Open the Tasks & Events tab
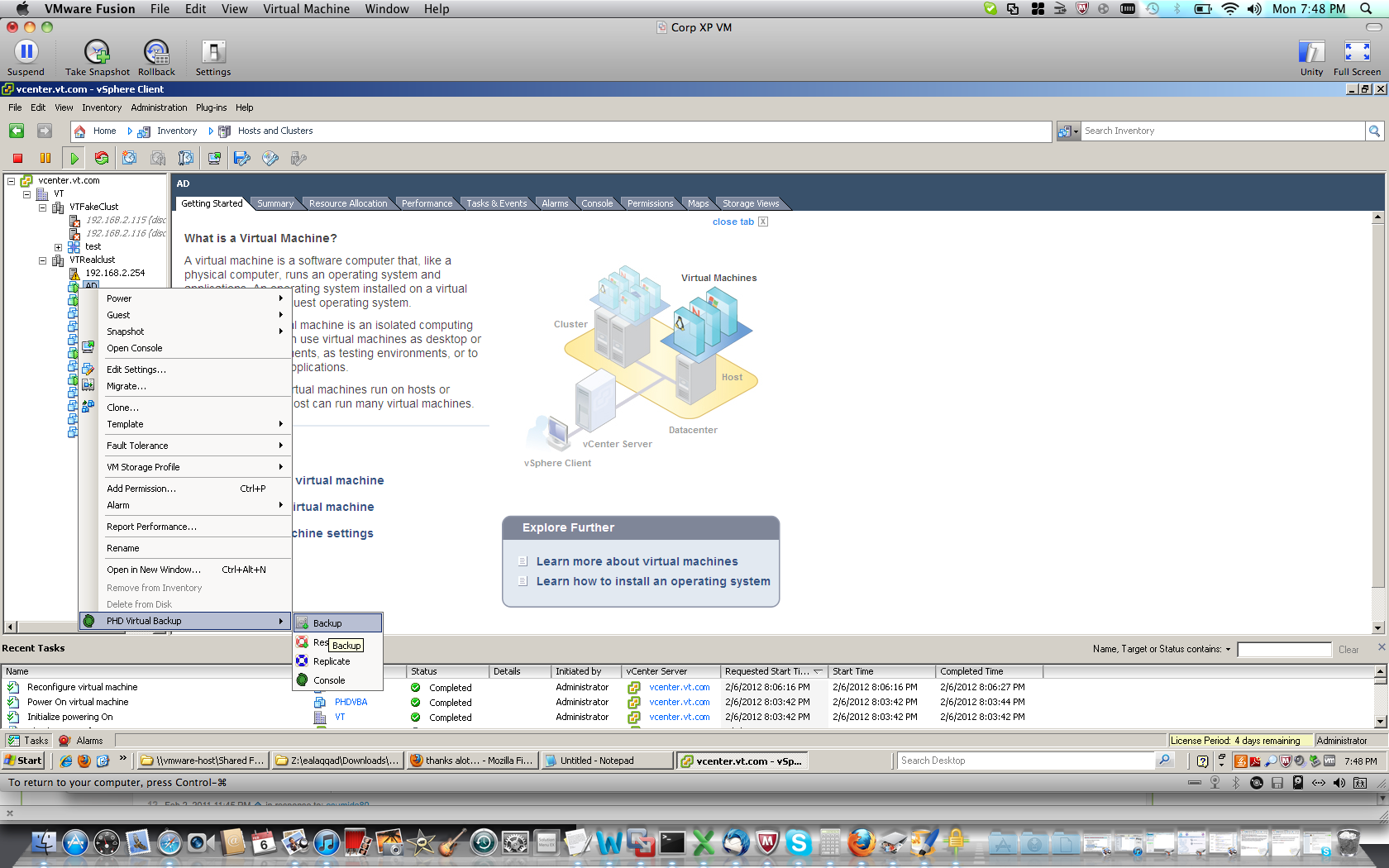This screenshot has height=868, width=1389. [x=496, y=203]
